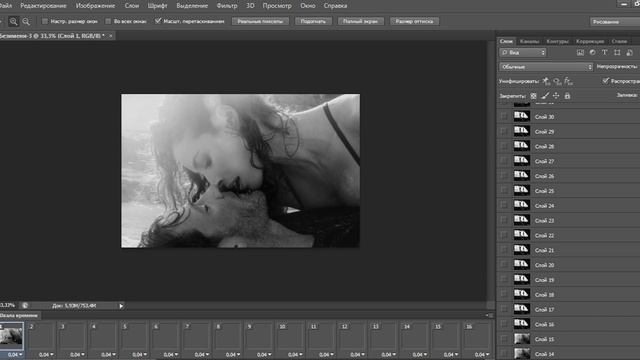Open frame 9 delay dropdown

pos(264,354)
